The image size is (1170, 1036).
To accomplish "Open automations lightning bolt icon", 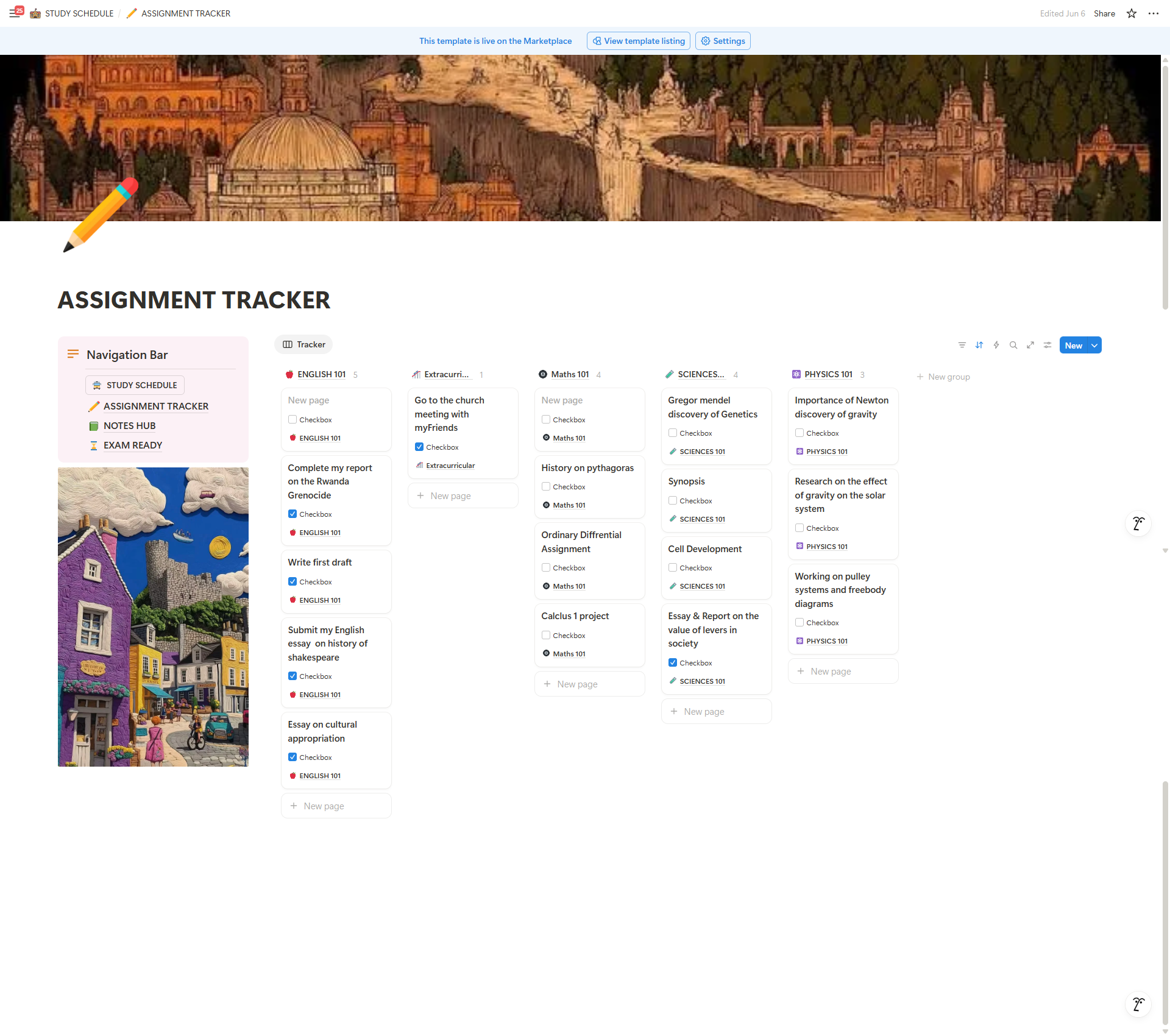I will [996, 345].
